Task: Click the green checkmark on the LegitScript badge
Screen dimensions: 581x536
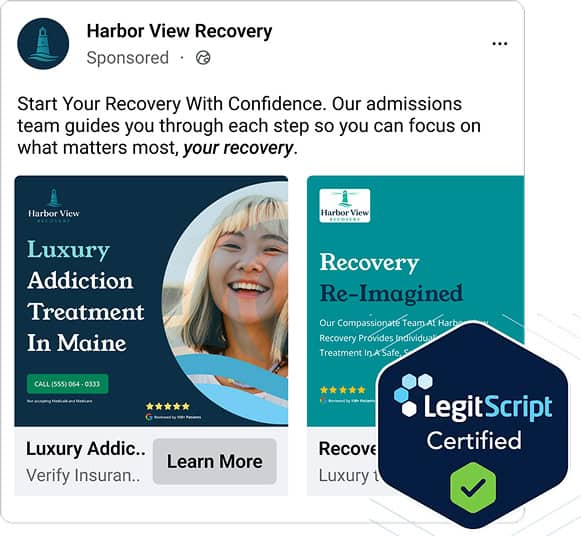Action: click(x=473, y=487)
